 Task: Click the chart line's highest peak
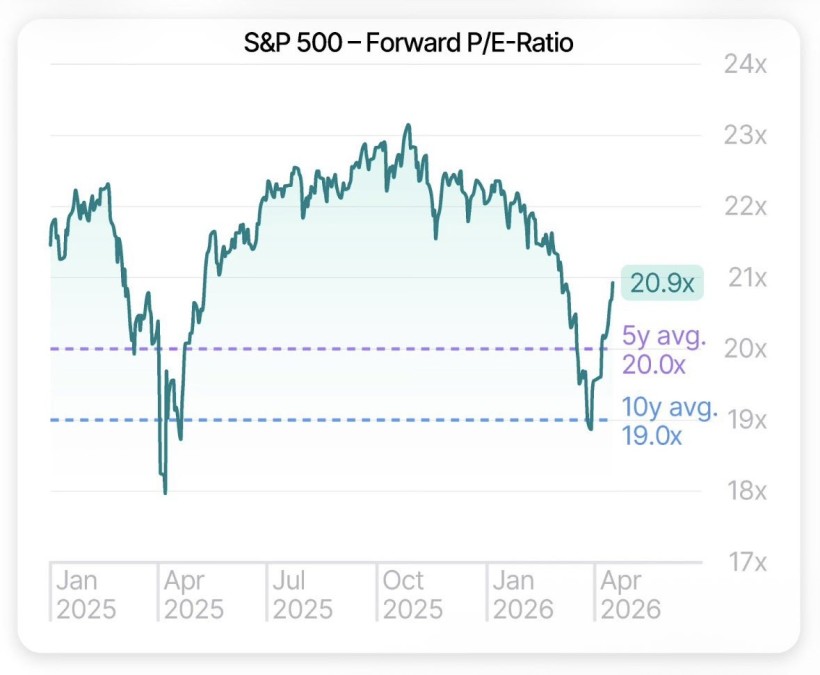(407, 126)
